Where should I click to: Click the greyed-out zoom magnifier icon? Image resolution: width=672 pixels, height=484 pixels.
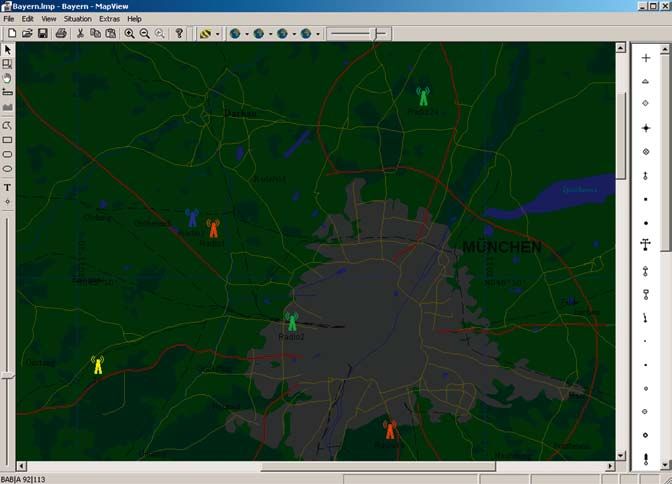[159, 33]
